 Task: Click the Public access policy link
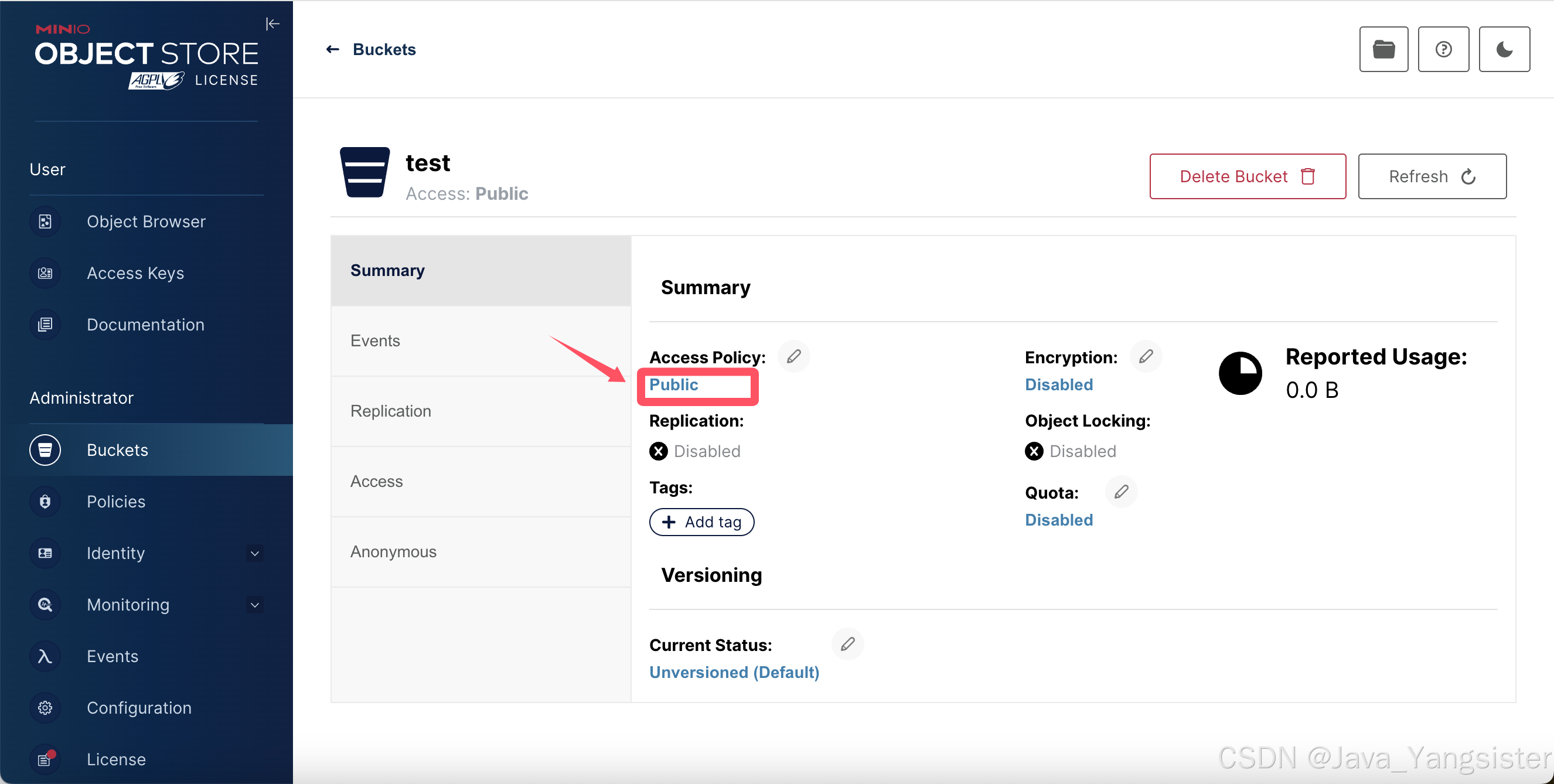(x=673, y=384)
